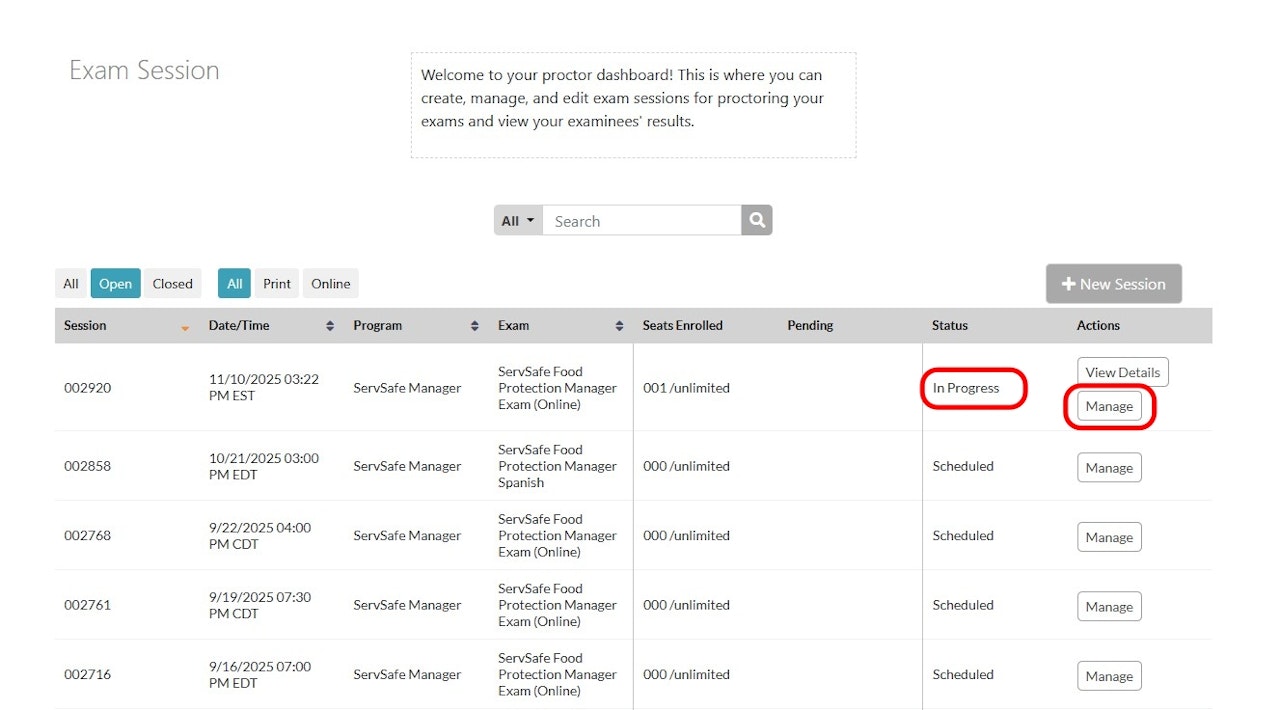The height and width of the screenshot is (710, 1280).
Task: Manage session 002768
Action: click(1109, 537)
